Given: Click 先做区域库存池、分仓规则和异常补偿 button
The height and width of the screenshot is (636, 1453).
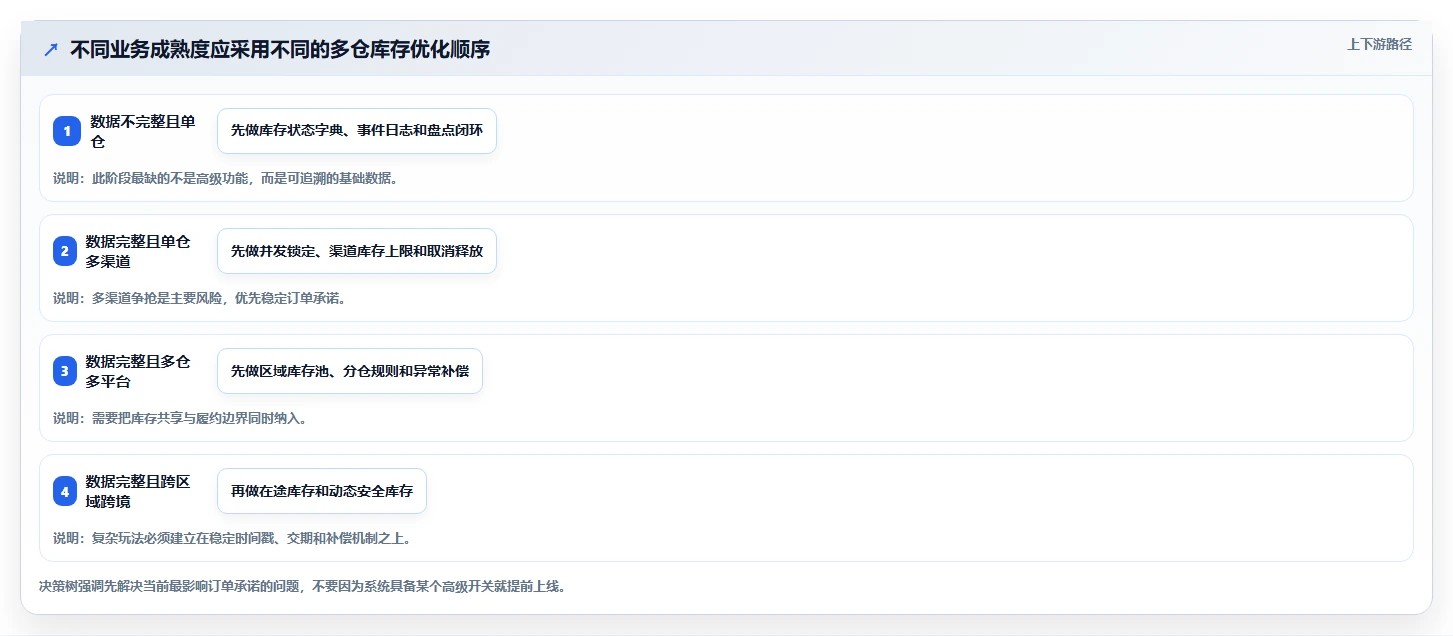Looking at the screenshot, I should click(x=350, y=371).
